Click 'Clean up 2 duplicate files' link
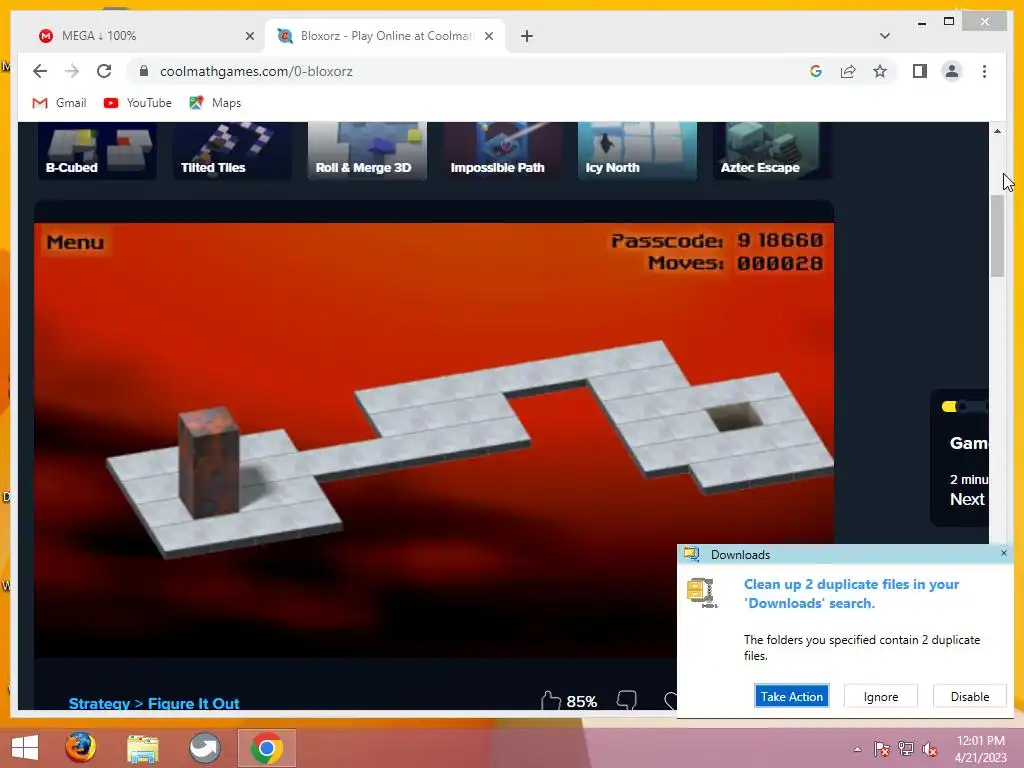The image size is (1024, 768). click(852, 594)
